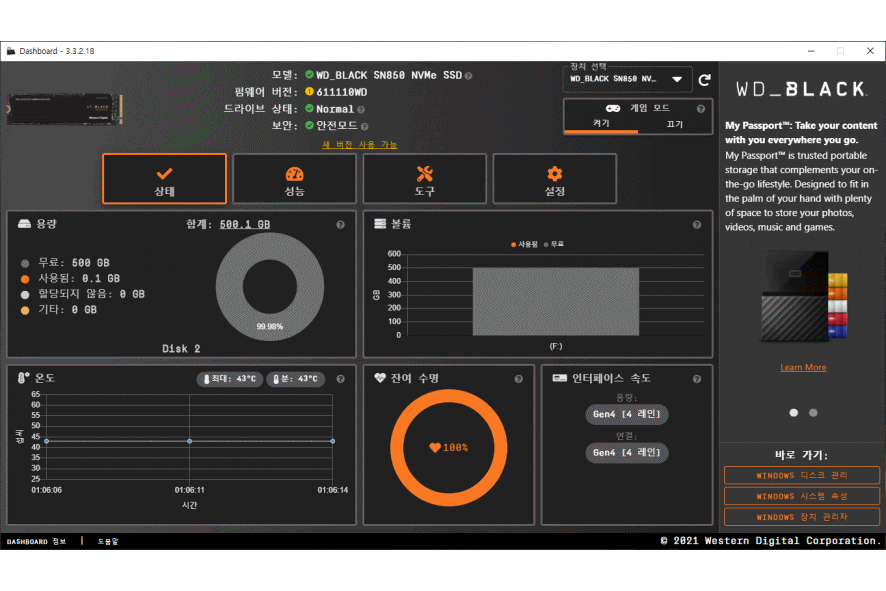Click the 100% remaining life ring
Viewport: 886px width, 591px height.
(x=449, y=447)
